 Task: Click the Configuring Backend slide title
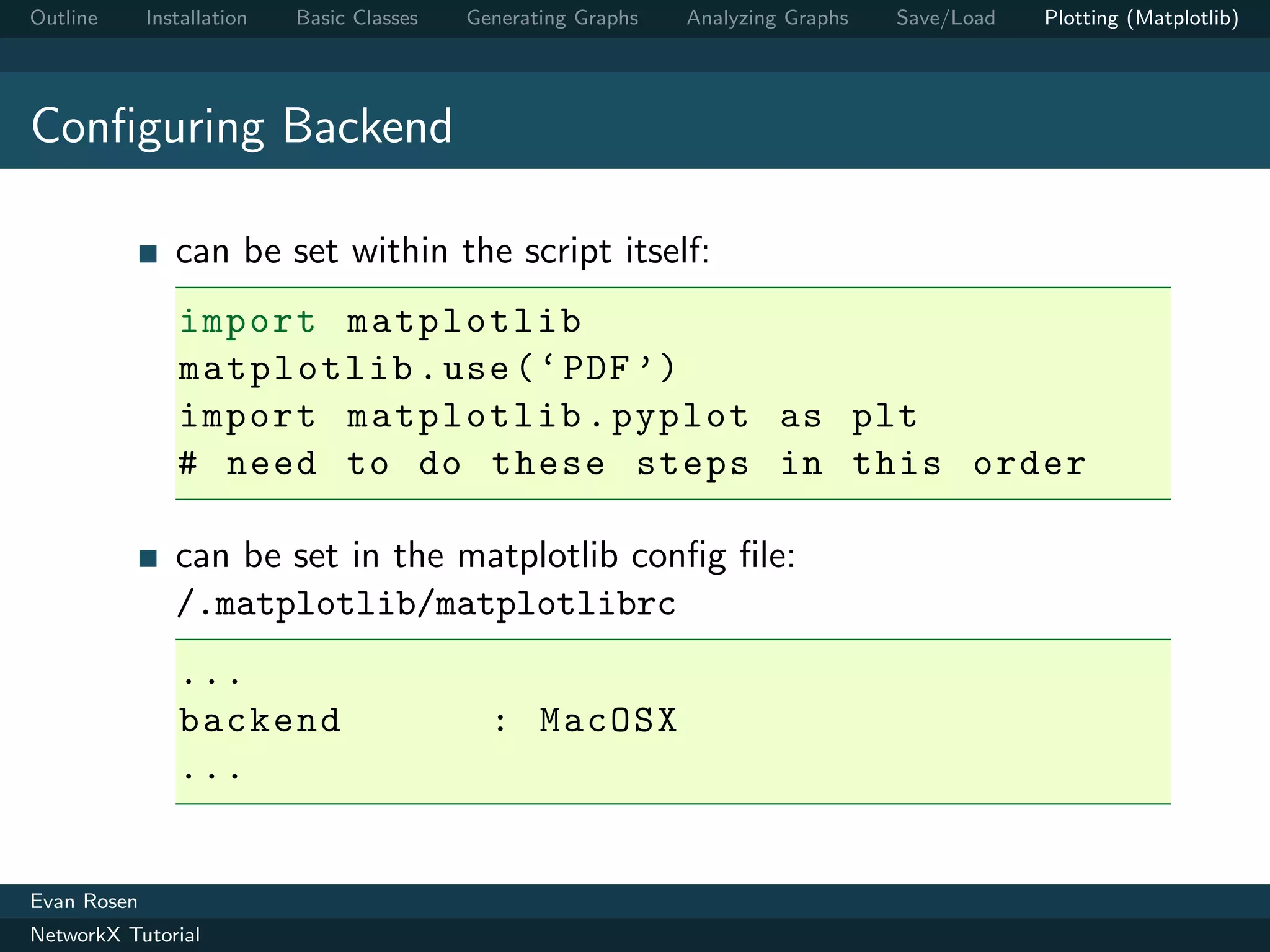click(x=242, y=126)
